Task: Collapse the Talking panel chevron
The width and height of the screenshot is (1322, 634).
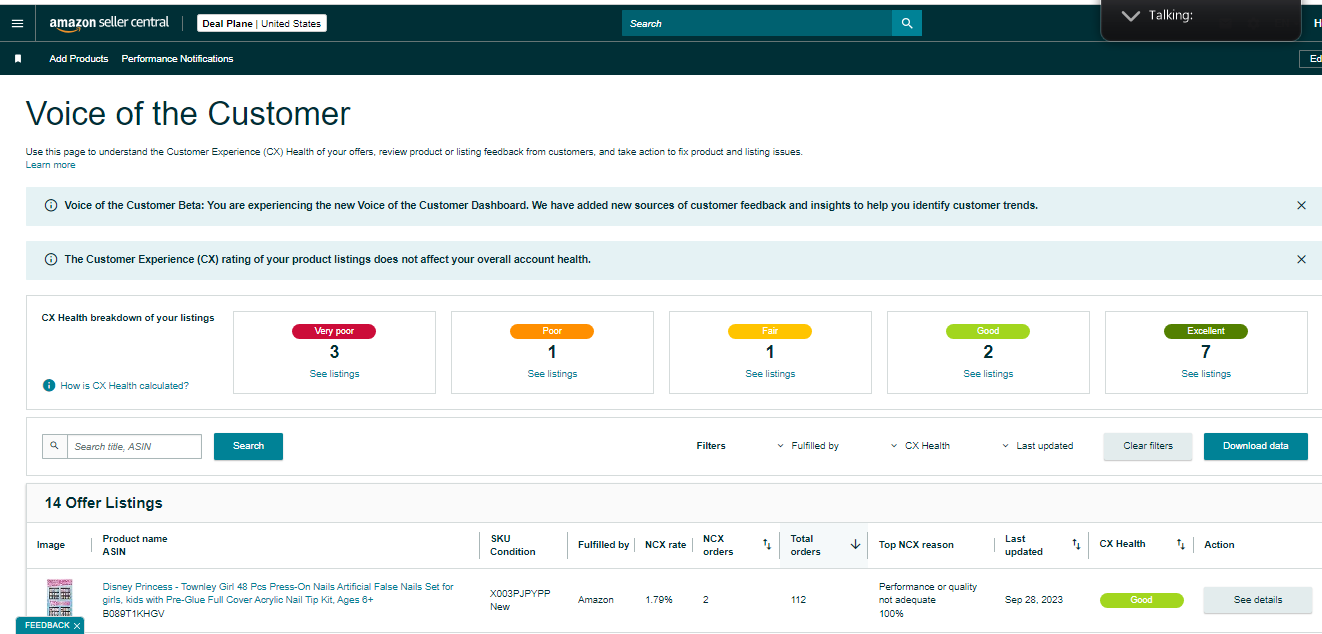Action: tap(1131, 16)
